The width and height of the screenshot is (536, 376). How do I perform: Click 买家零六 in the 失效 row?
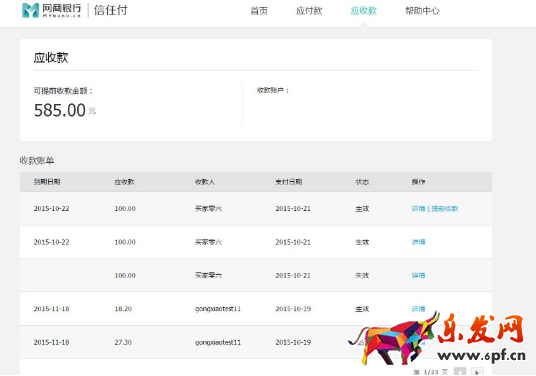click(x=208, y=275)
